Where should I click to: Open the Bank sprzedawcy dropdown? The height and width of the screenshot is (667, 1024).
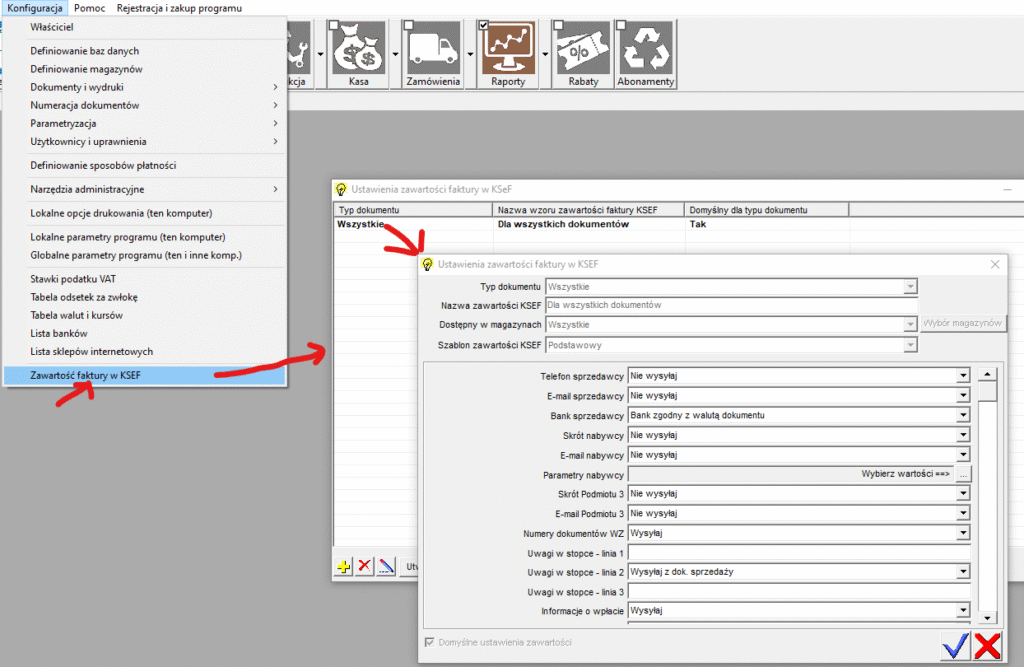963,415
